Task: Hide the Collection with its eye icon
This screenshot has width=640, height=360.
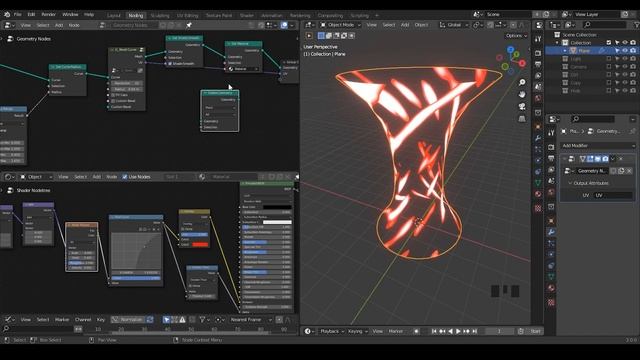Action: point(624,42)
